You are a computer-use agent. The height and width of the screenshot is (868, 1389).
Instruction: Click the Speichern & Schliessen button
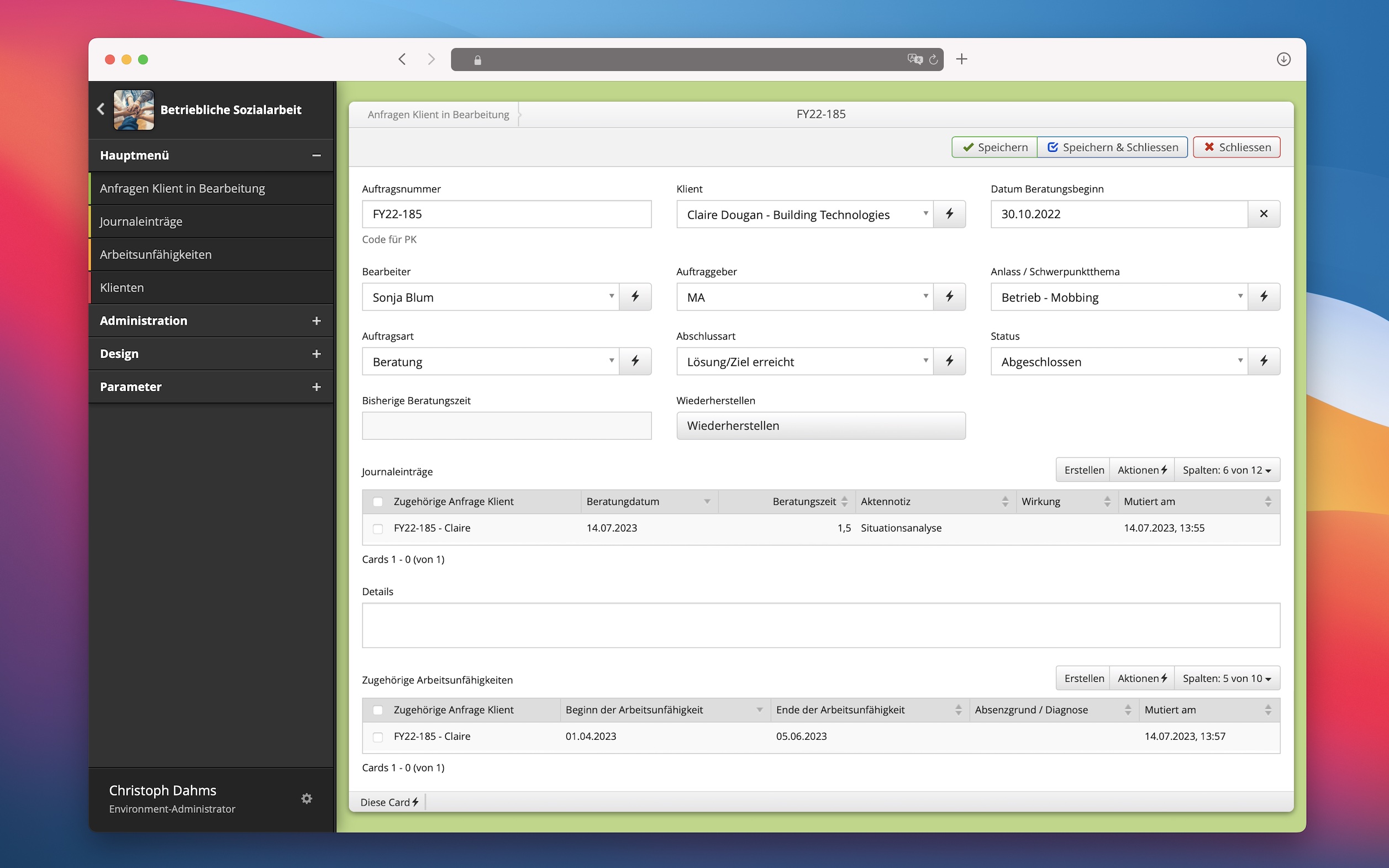1112,147
